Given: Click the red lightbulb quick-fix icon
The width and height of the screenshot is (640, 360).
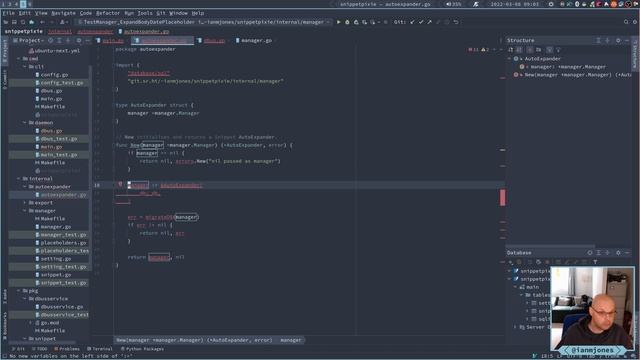Looking at the screenshot, I should point(120,184).
